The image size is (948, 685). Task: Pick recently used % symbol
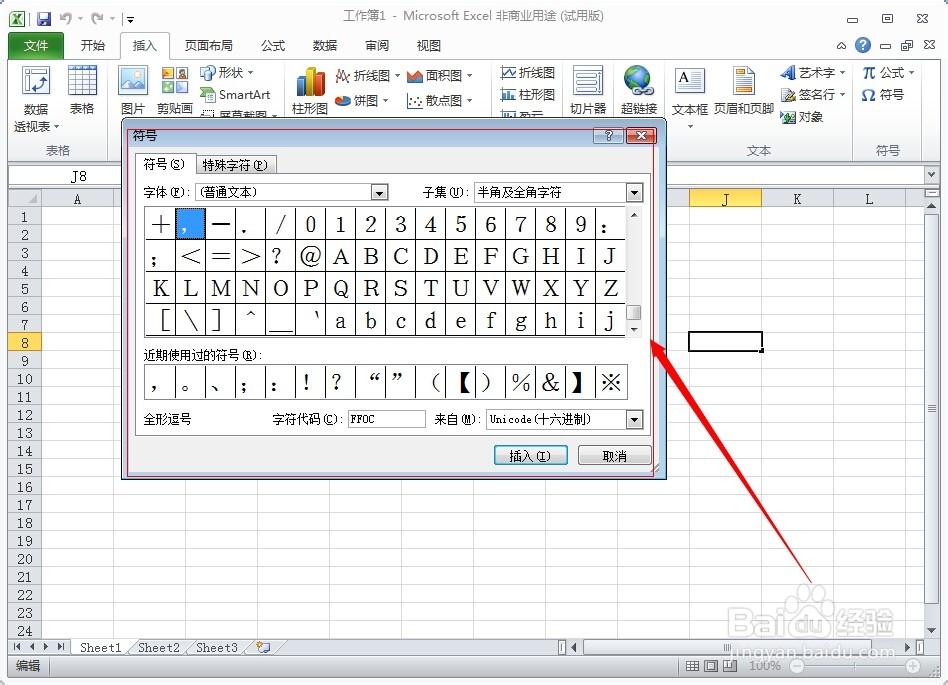pyautogui.click(x=520, y=382)
